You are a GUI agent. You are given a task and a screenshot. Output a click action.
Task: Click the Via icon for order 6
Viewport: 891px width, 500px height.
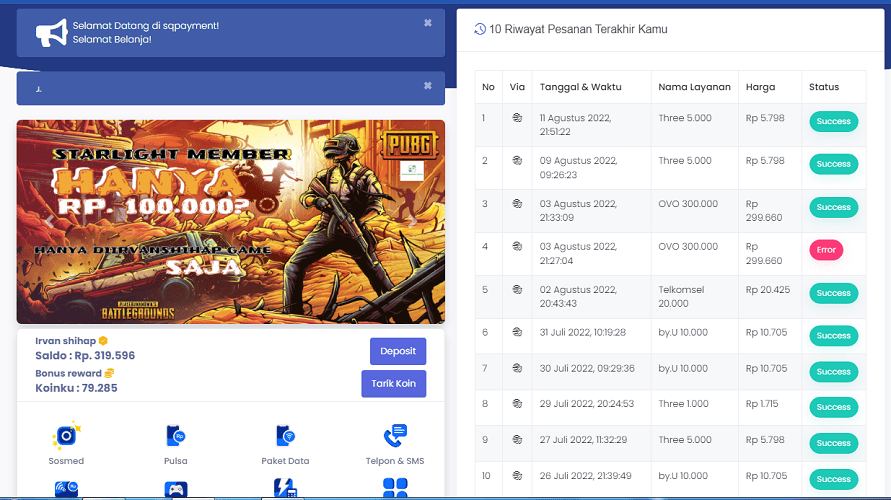pos(517,332)
